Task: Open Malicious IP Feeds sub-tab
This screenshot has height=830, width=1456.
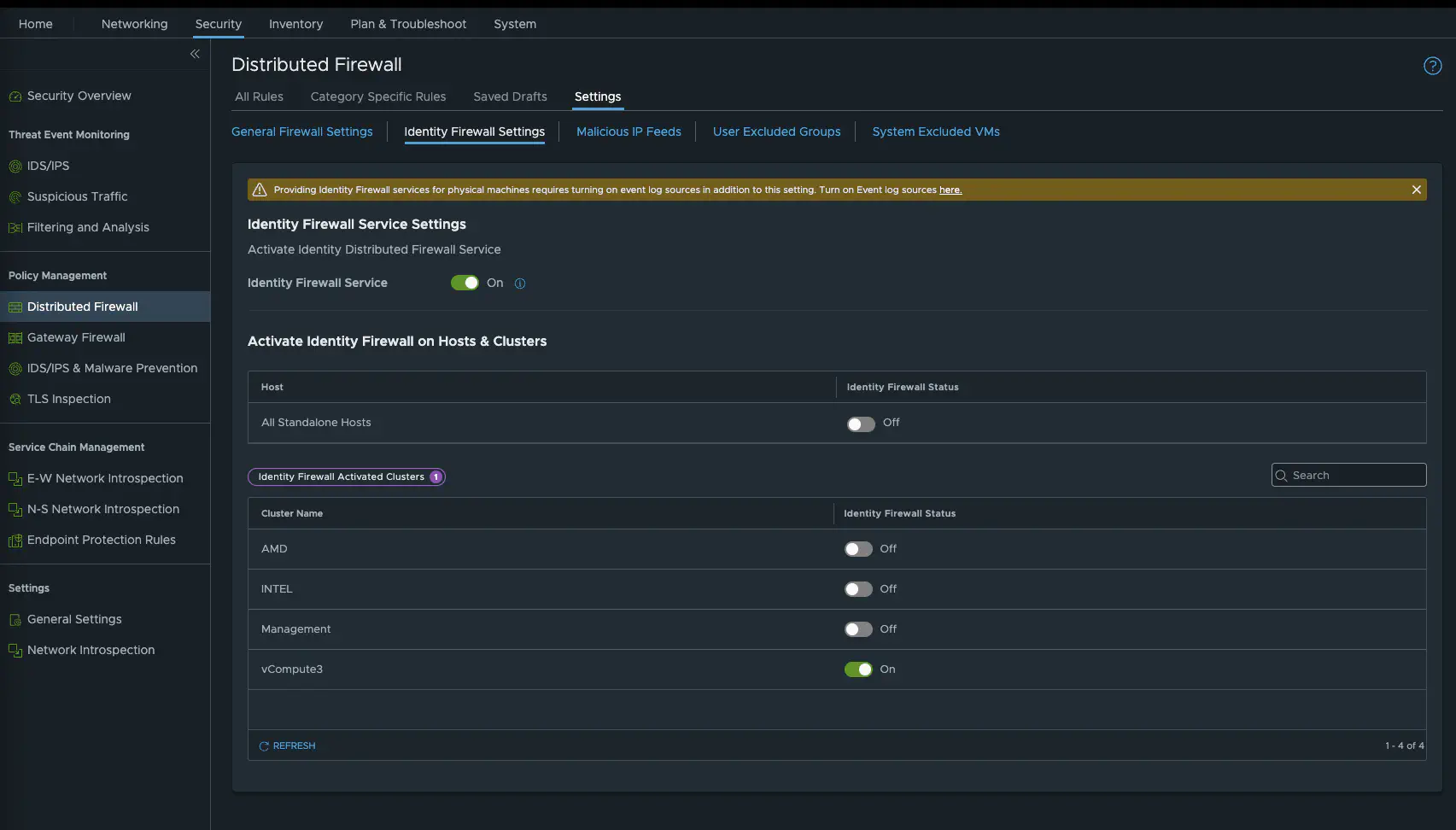Action: pos(629,132)
